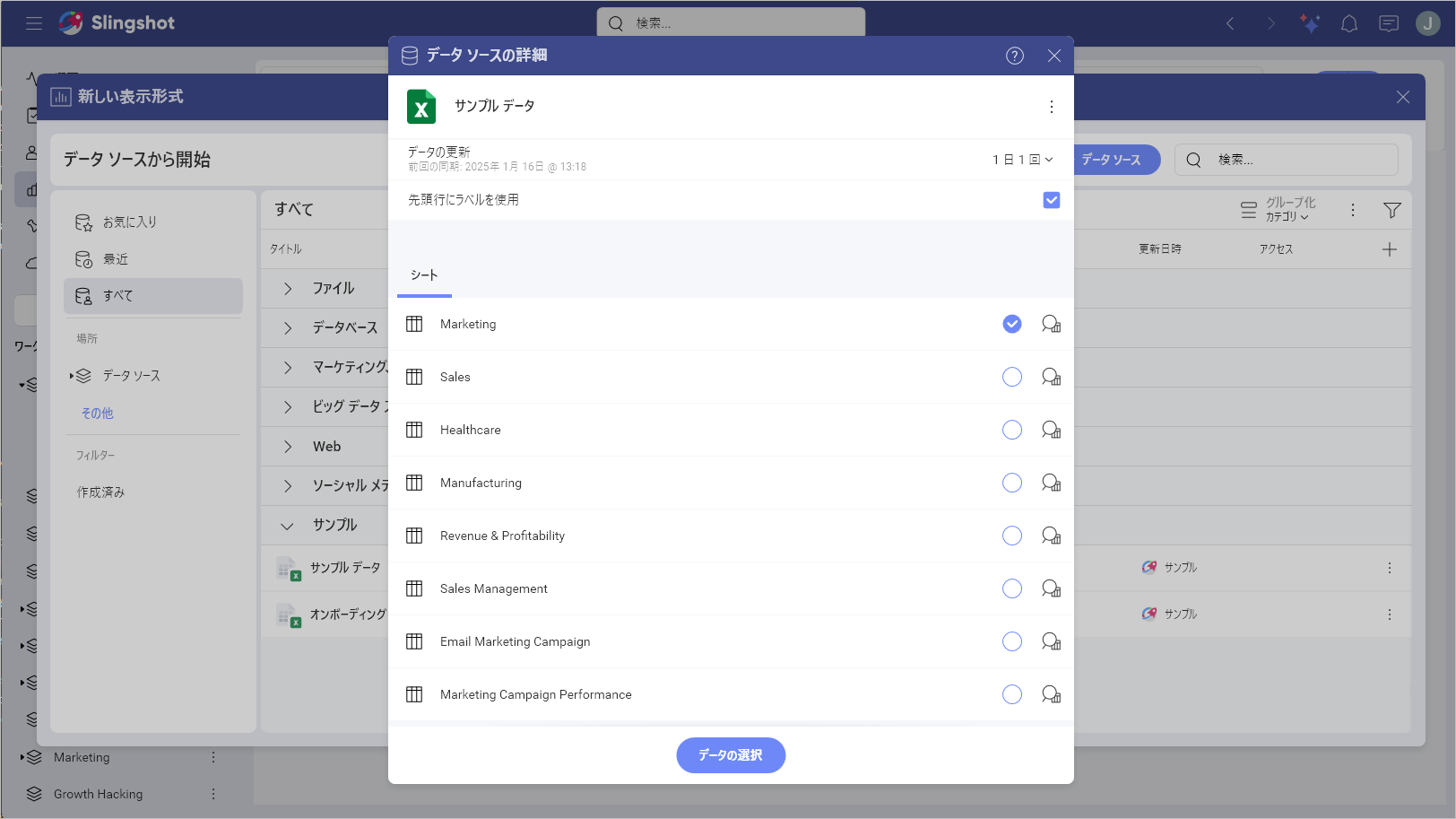Open list options three-dot menu beside グループ化
The image size is (1456, 819).
pos(1353,210)
